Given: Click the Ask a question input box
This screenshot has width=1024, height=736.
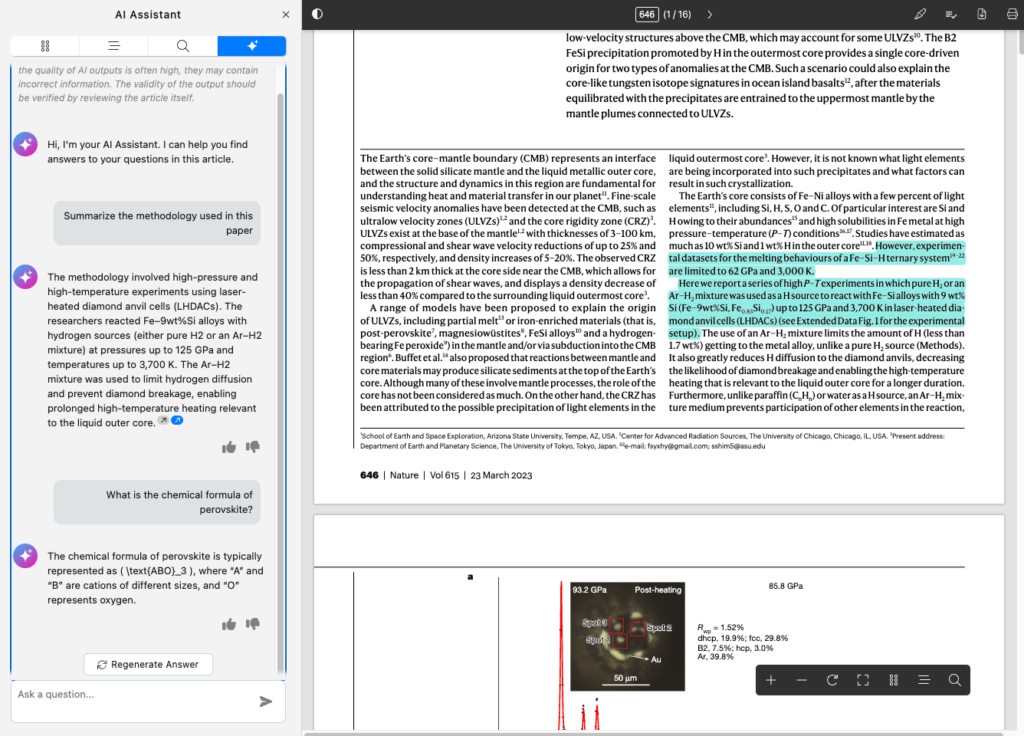Looking at the screenshot, I should click(130, 695).
